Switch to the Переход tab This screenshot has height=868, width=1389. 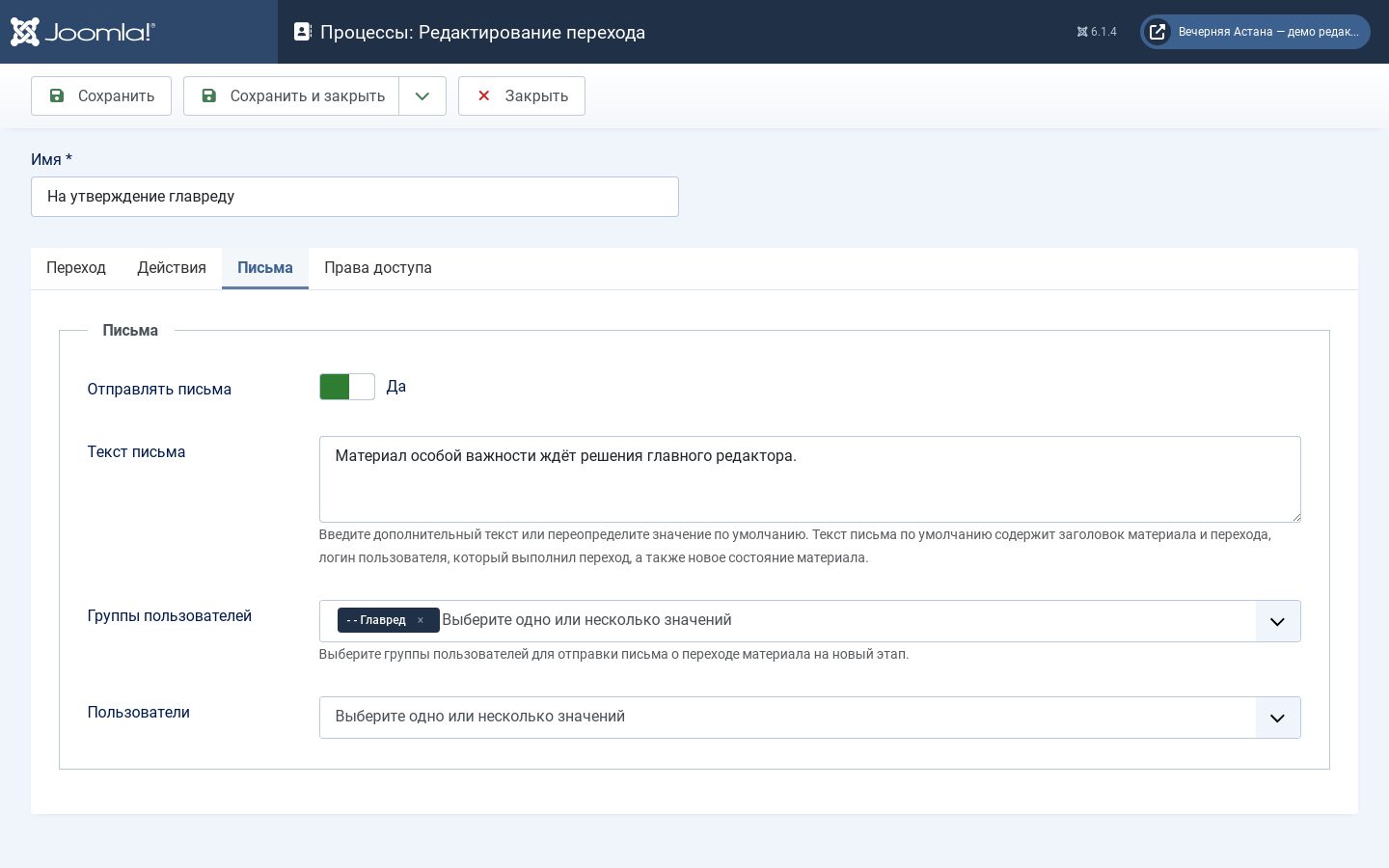tap(76, 268)
